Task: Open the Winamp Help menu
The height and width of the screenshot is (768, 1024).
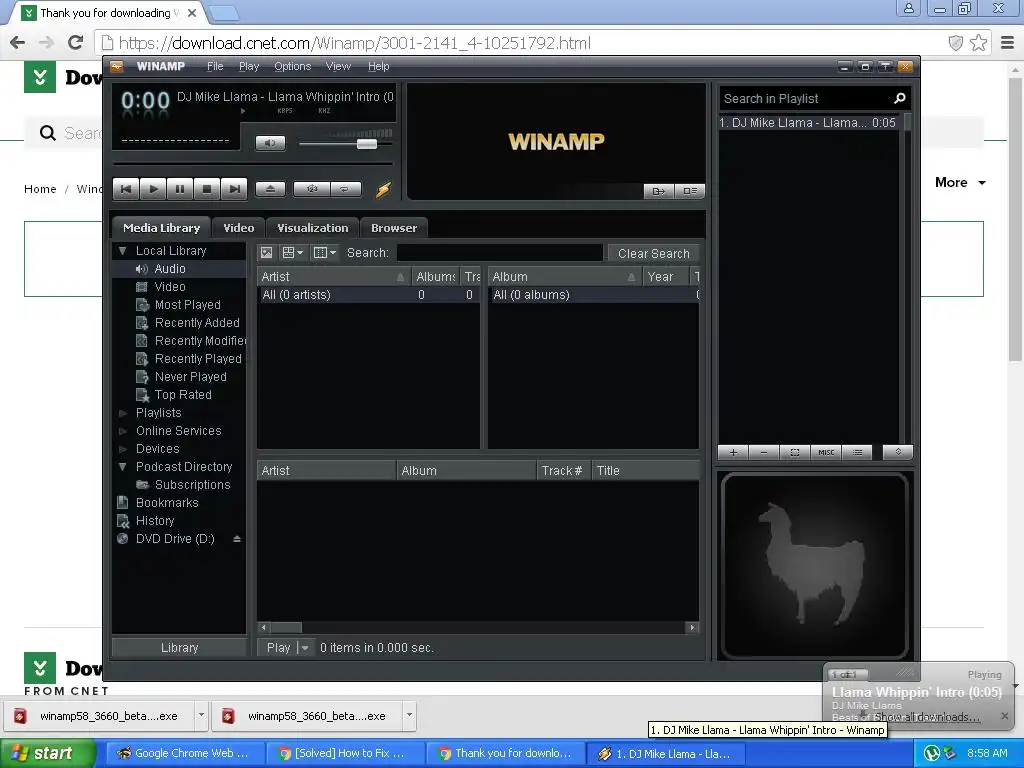Action: point(379,66)
